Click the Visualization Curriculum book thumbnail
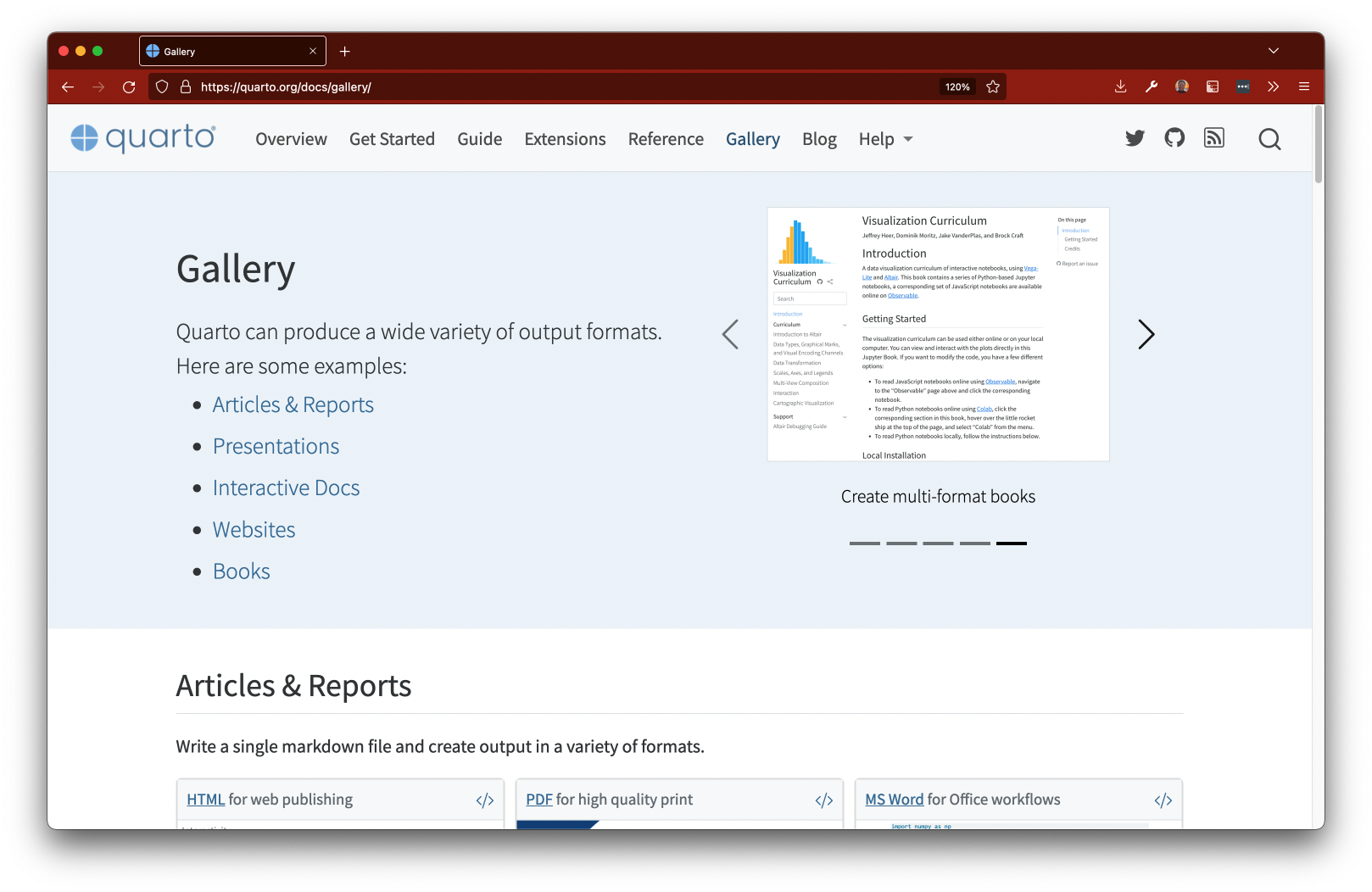The width and height of the screenshot is (1372, 892). 938,334
